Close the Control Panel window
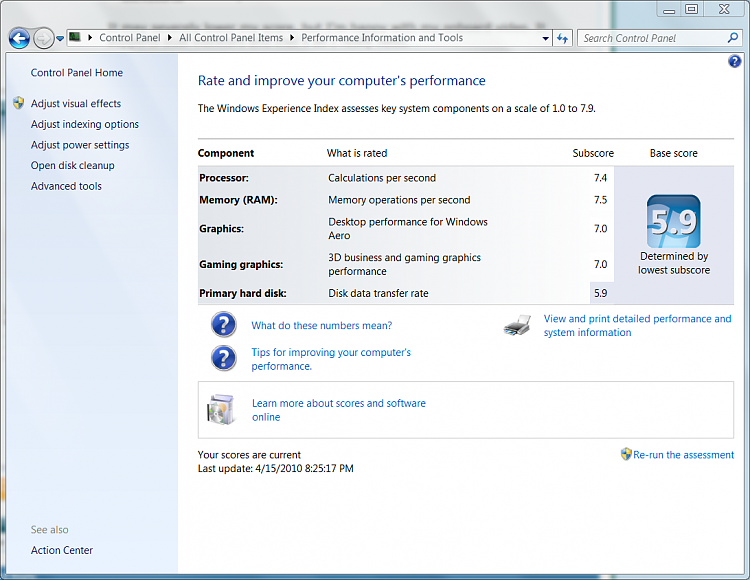 click(724, 9)
